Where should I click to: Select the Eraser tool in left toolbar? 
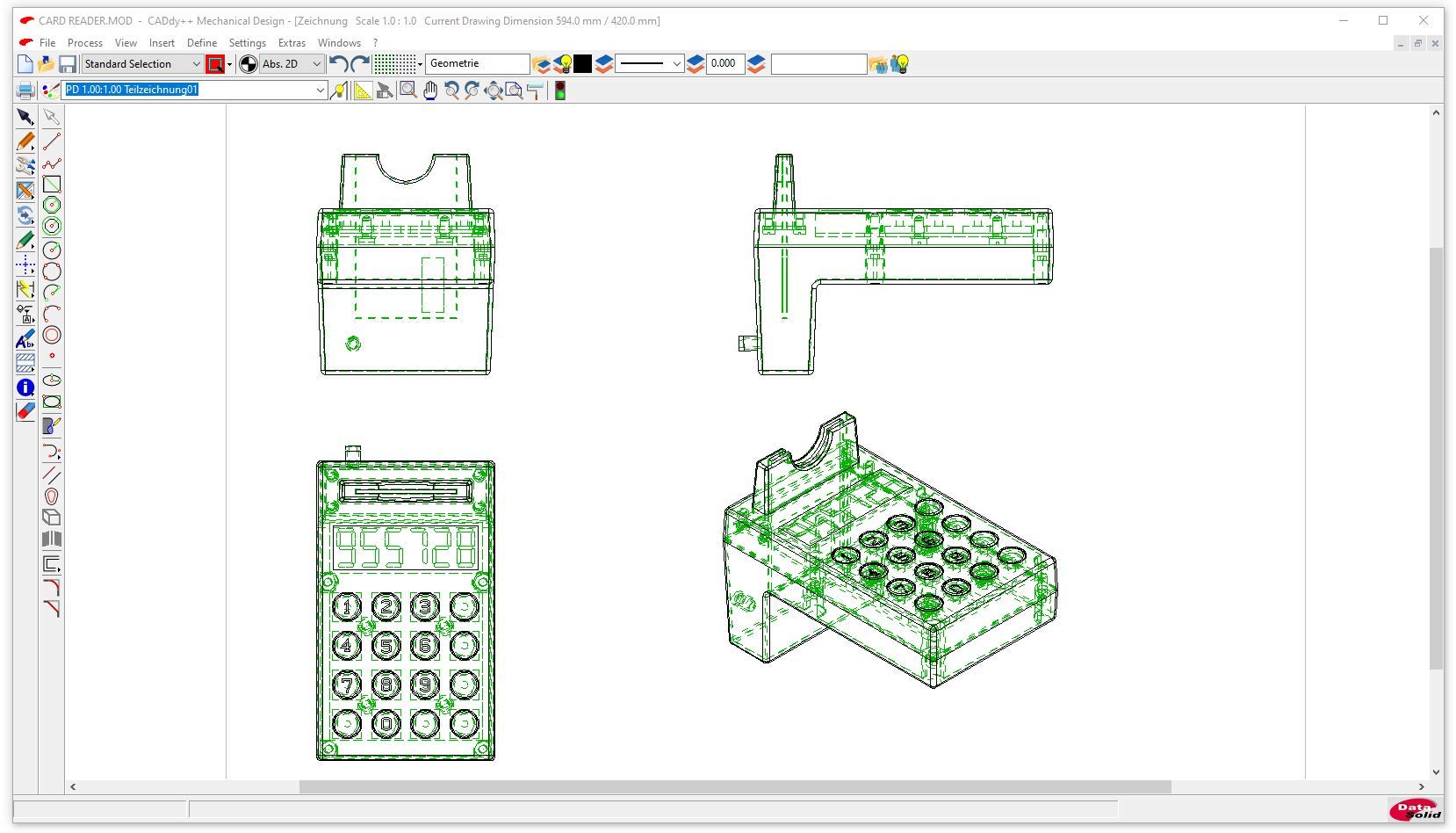coord(25,411)
